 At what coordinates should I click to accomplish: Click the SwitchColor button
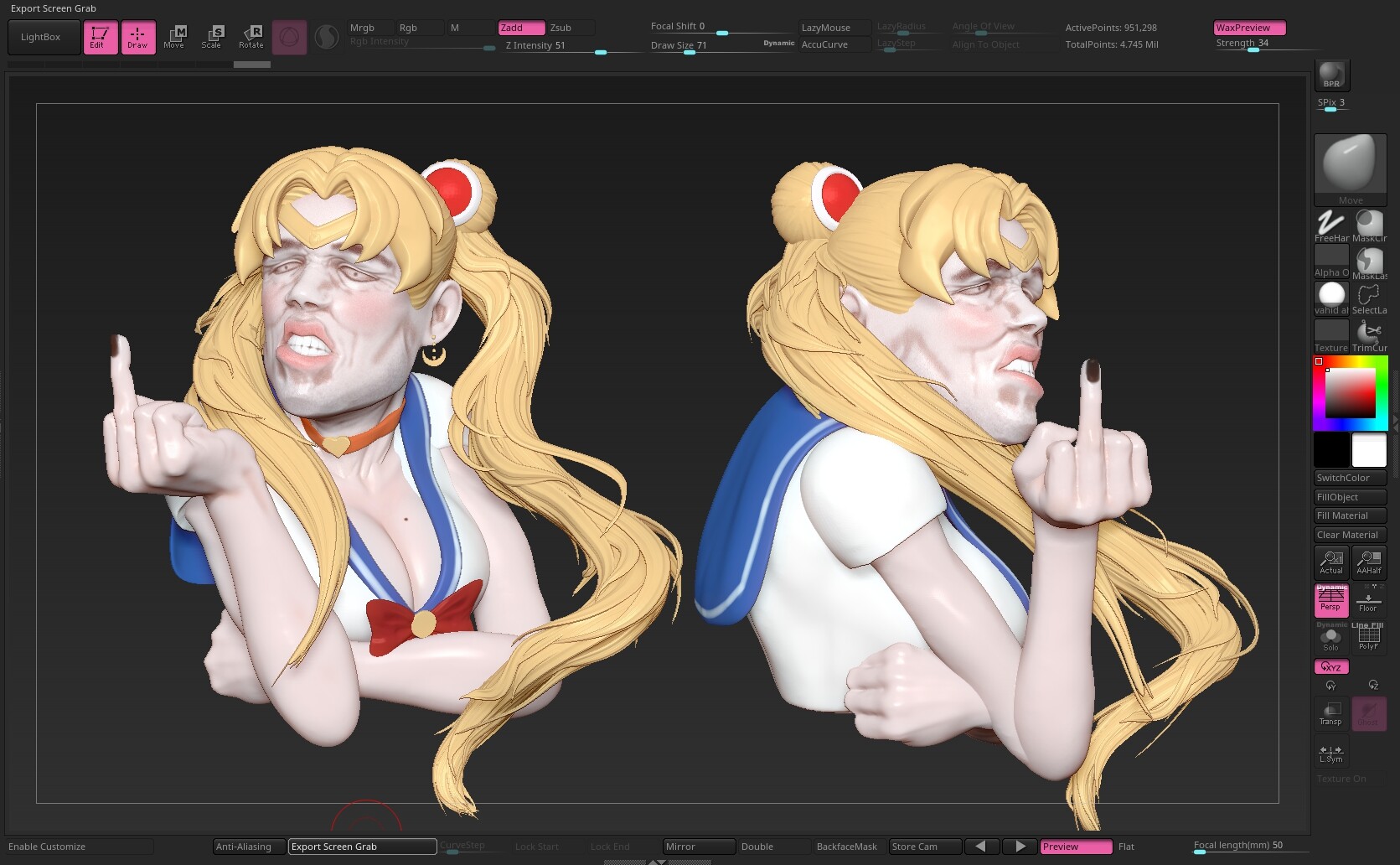[1350, 479]
